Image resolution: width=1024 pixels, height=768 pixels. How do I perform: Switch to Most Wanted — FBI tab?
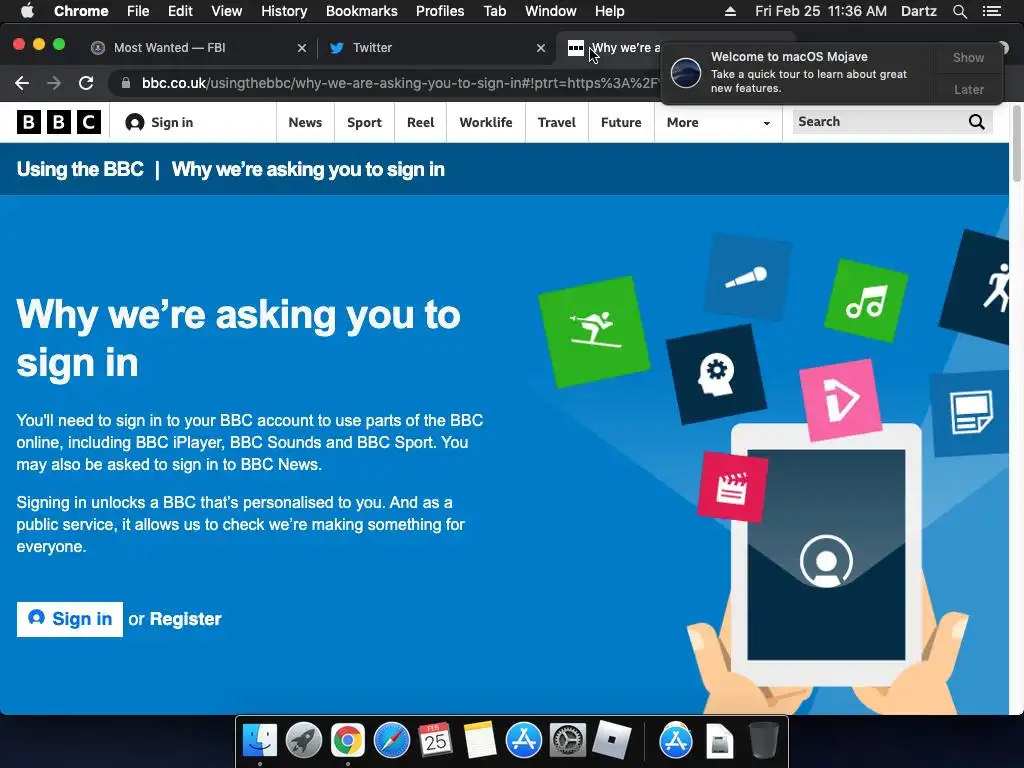[x=196, y=48]
